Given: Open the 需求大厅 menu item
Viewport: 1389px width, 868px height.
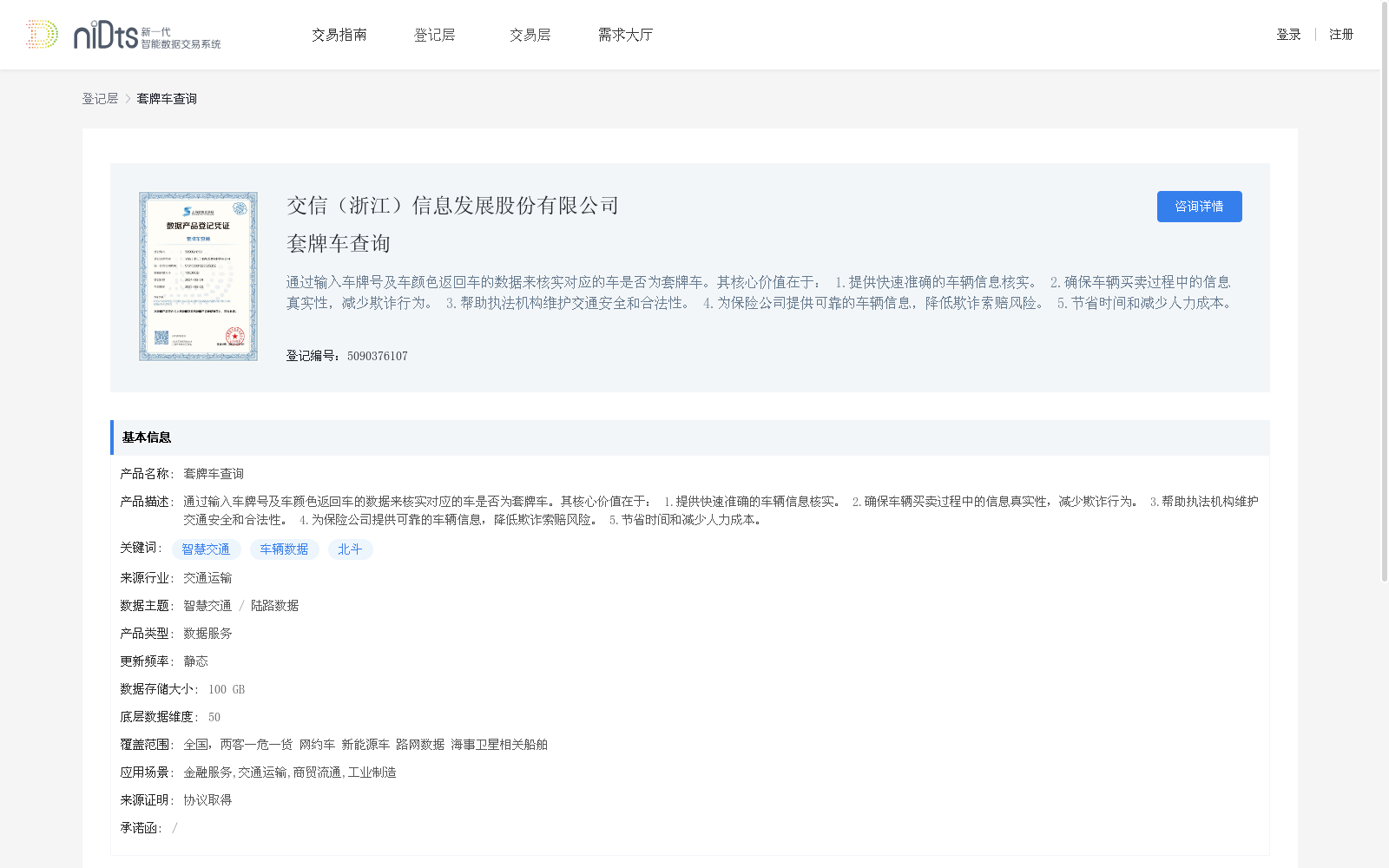Looking at the screenshot, I should coord(625,35).
